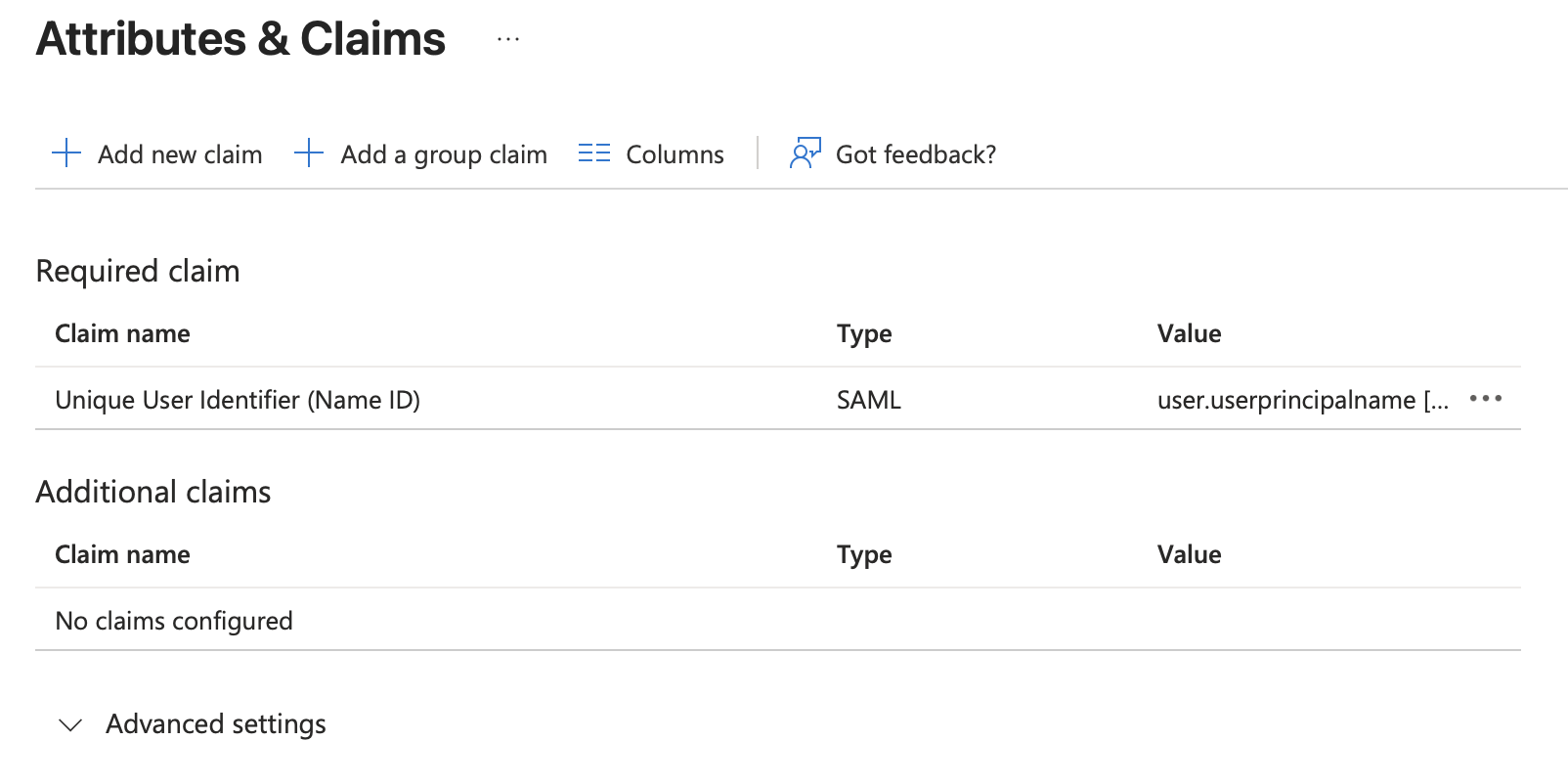Click the No claims configured row
This screenshot has width=1568, height=784.
coord(174,621)
